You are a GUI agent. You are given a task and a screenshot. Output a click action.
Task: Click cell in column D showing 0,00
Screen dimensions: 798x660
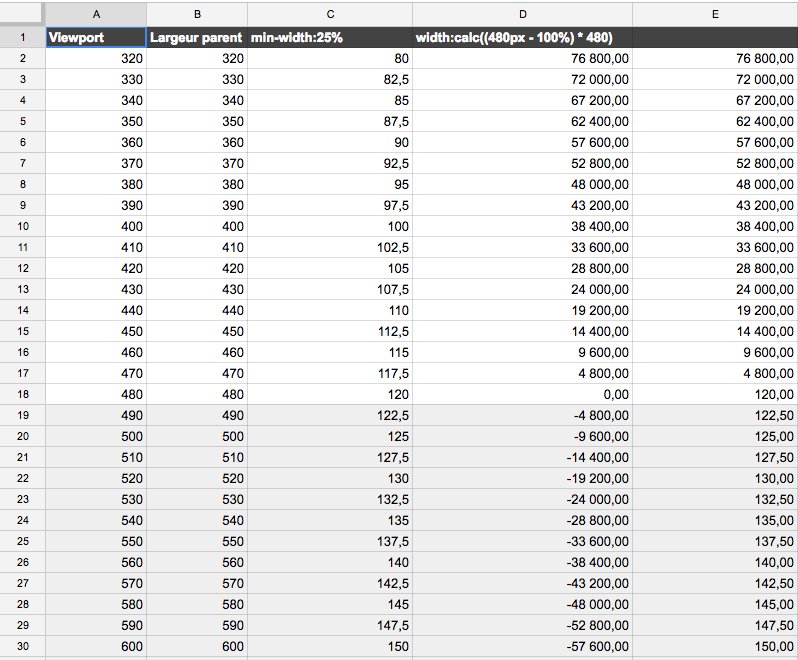[523, 394]
